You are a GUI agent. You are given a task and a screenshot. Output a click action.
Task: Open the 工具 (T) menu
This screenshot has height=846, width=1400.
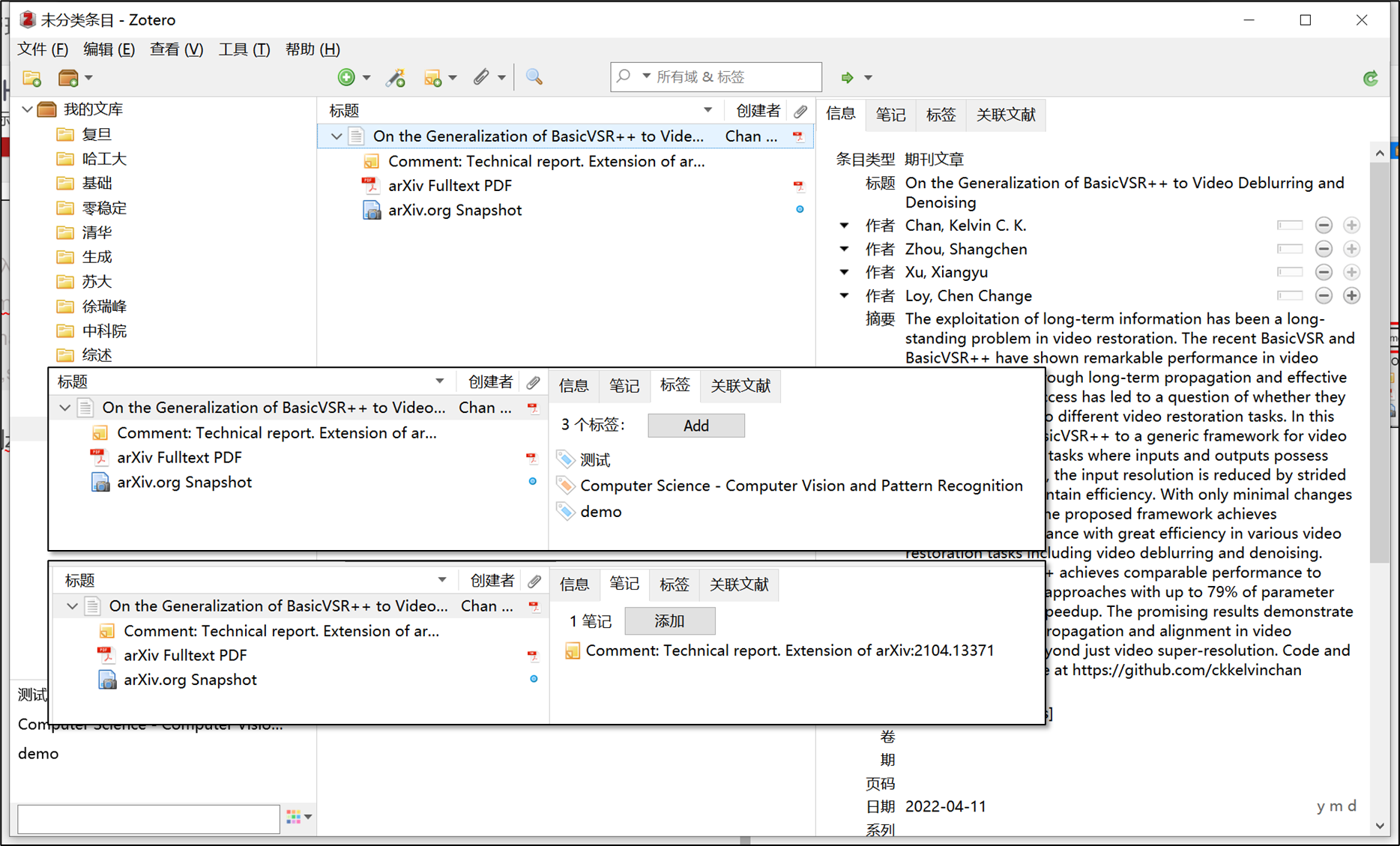click(244, 49)
